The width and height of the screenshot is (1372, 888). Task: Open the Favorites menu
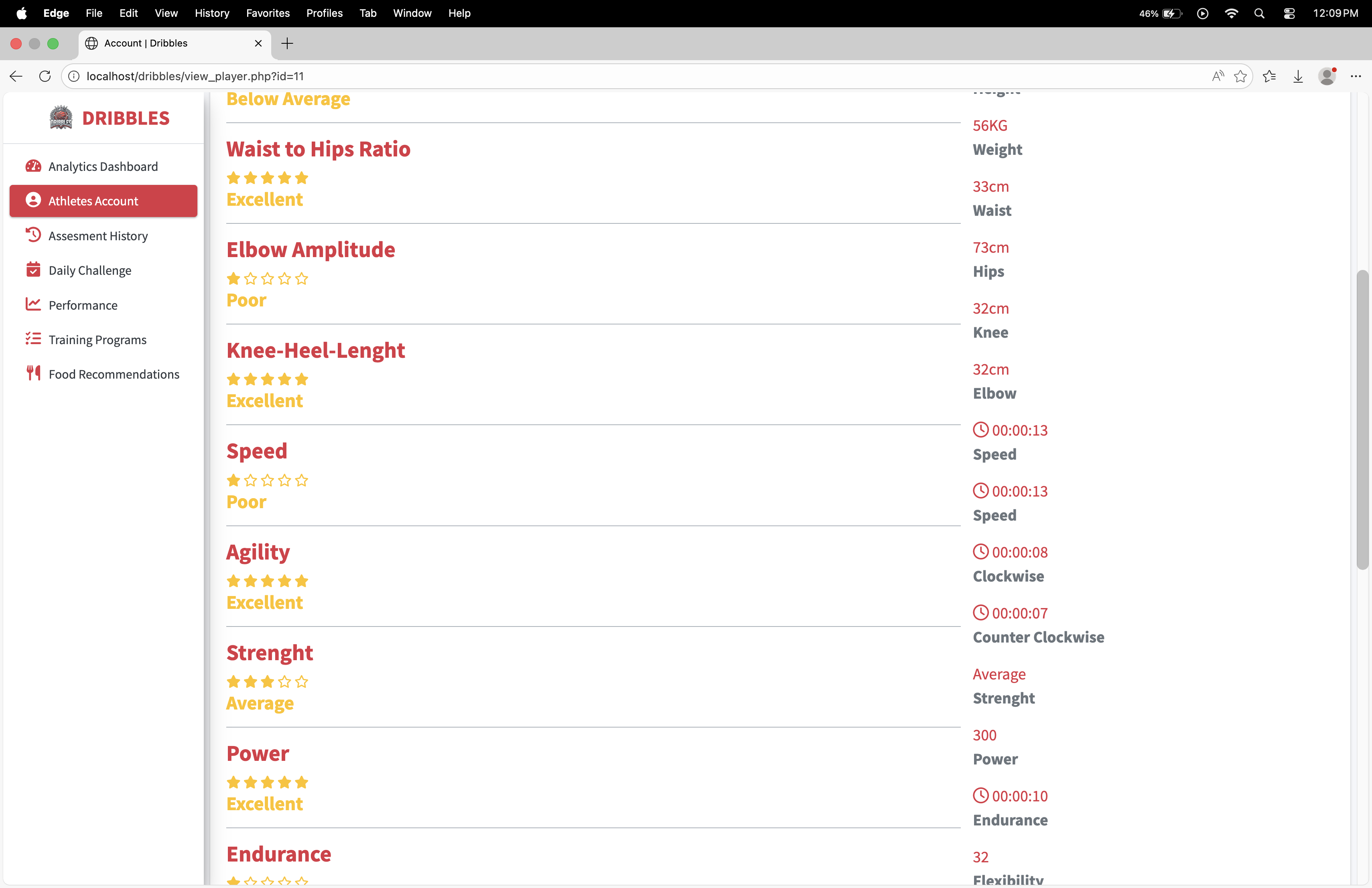pyautogui.click(x=268, y=13)
